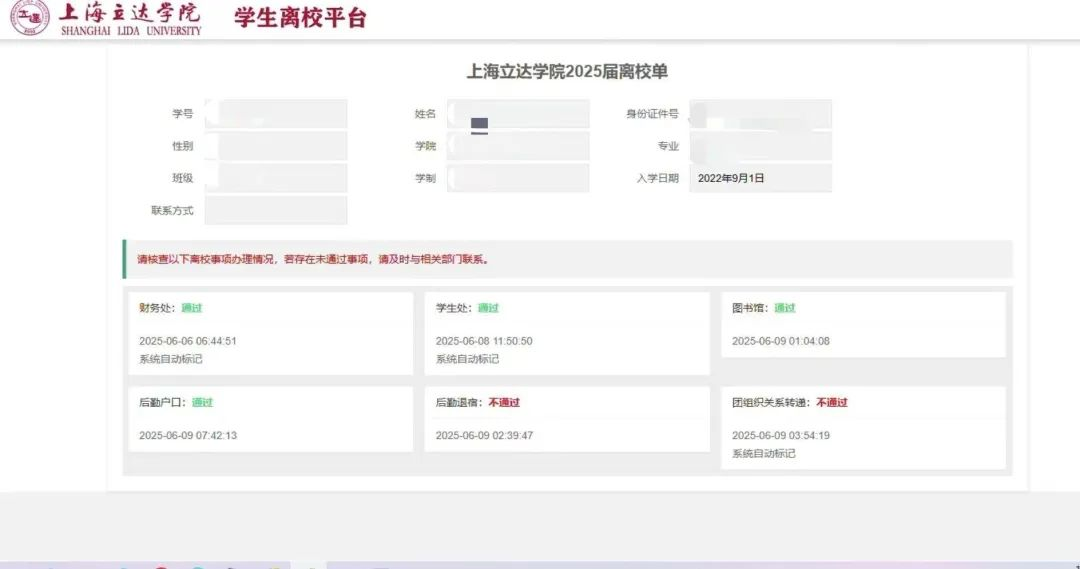Focus the 身份证件号 field
This screenshot has height=569, width=1080.
[760, 114]
